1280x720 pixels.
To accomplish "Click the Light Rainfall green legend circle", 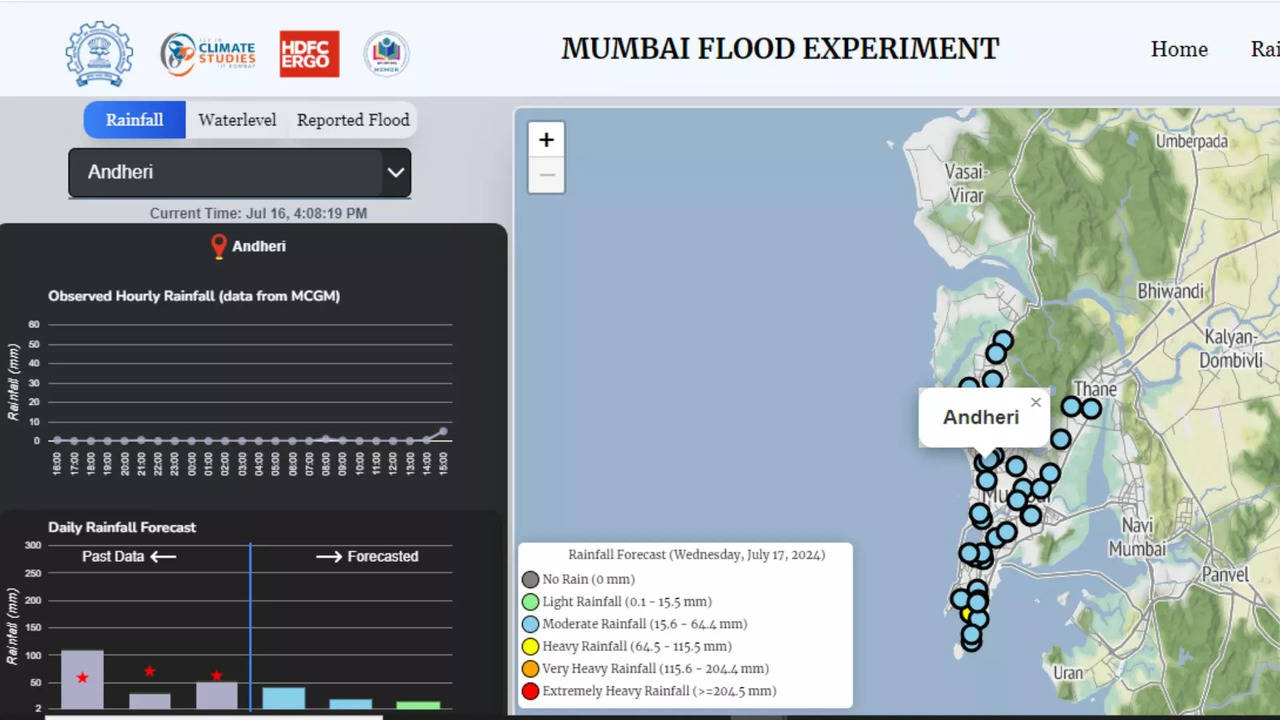I will tap(530, 602).
